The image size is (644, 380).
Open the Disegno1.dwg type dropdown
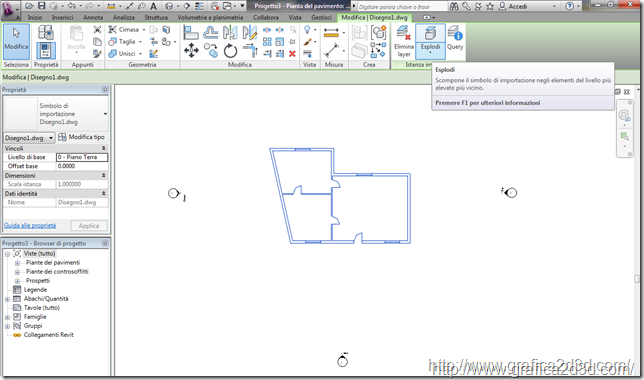point(29,138)
